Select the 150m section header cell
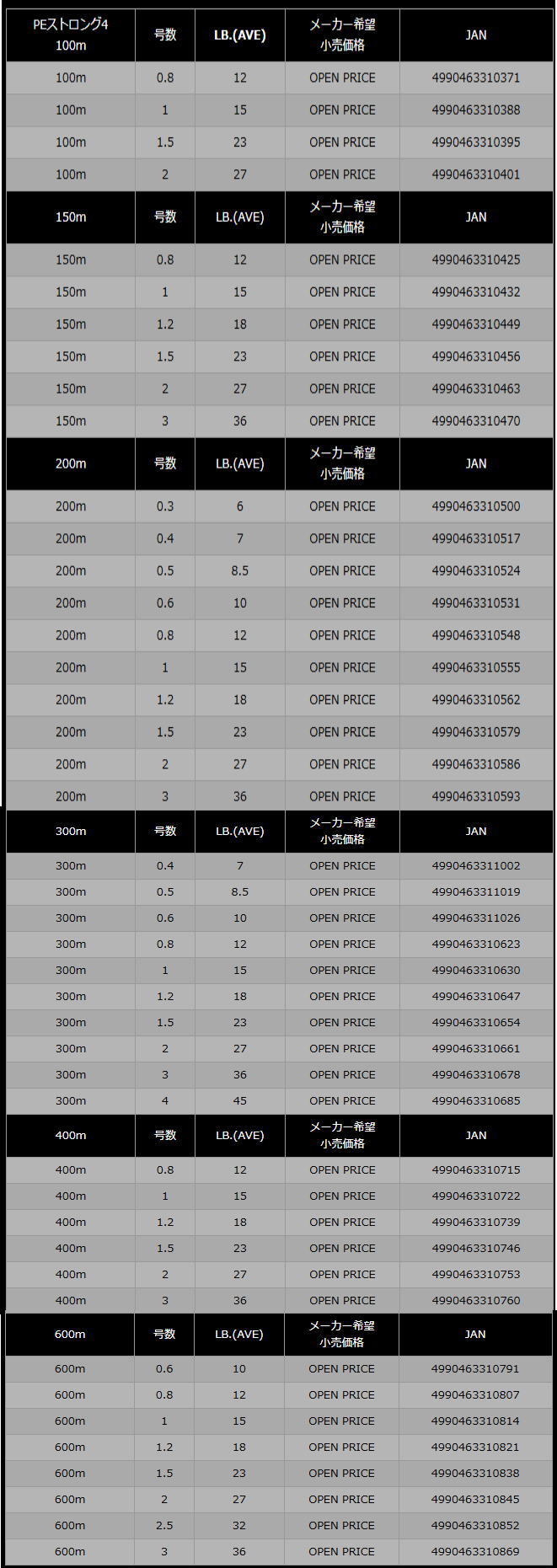 click(71, 217)
